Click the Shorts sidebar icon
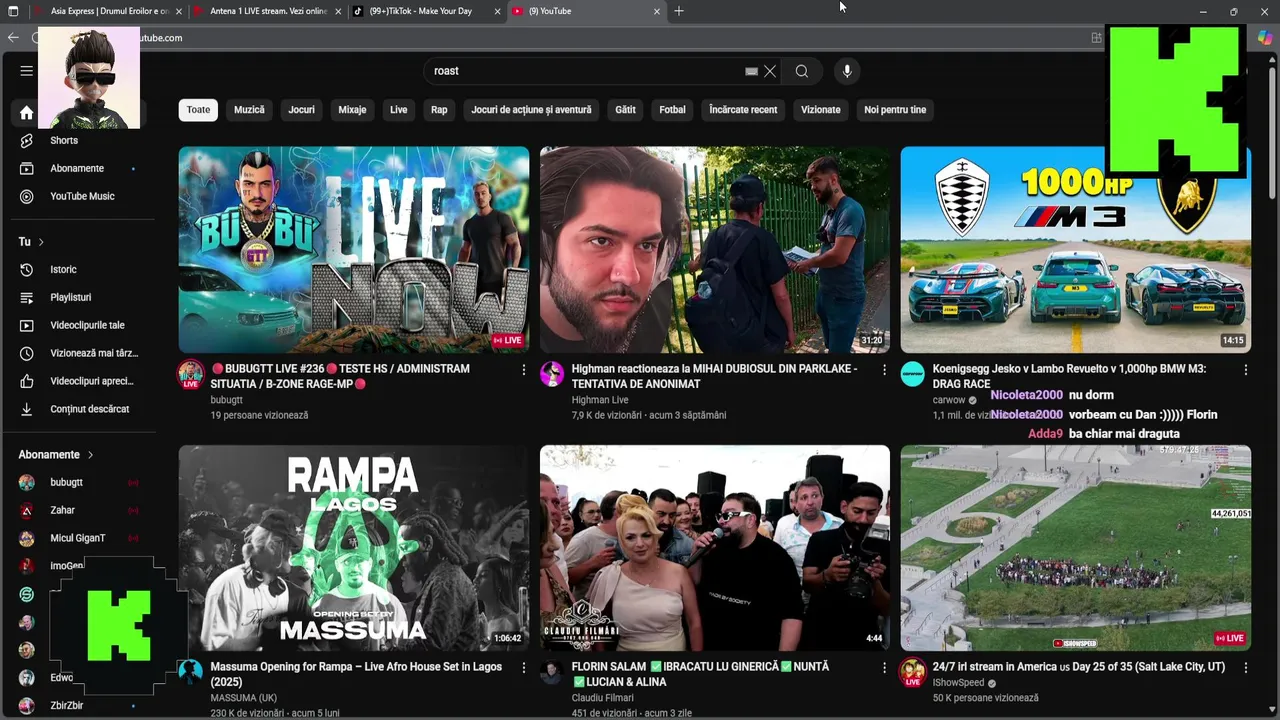 (x=27, y=140)
